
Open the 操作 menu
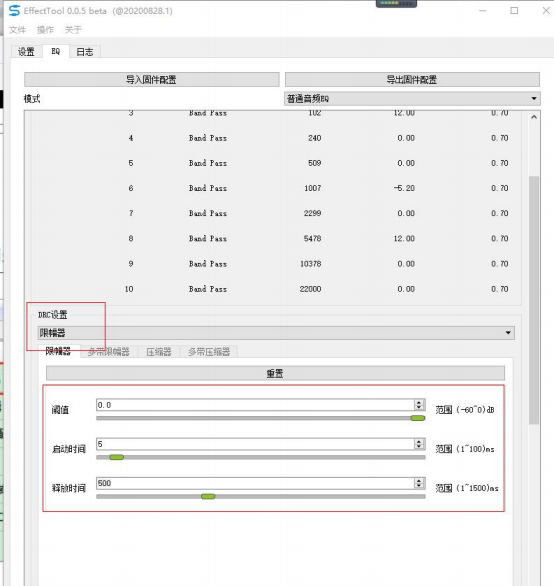[x=45, y=30]
